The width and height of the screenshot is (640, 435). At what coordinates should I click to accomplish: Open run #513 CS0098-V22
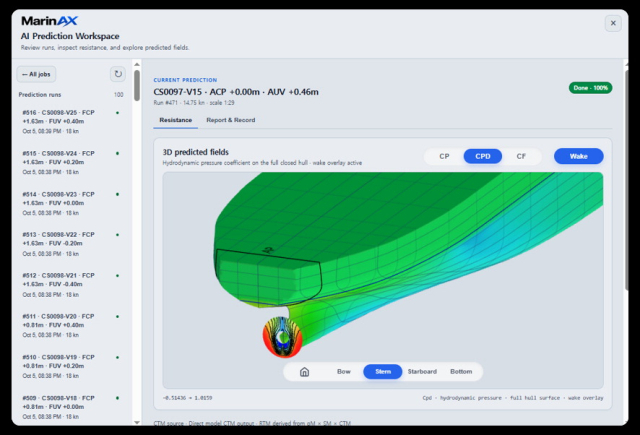pyautogui.click(x=71, y=244)
